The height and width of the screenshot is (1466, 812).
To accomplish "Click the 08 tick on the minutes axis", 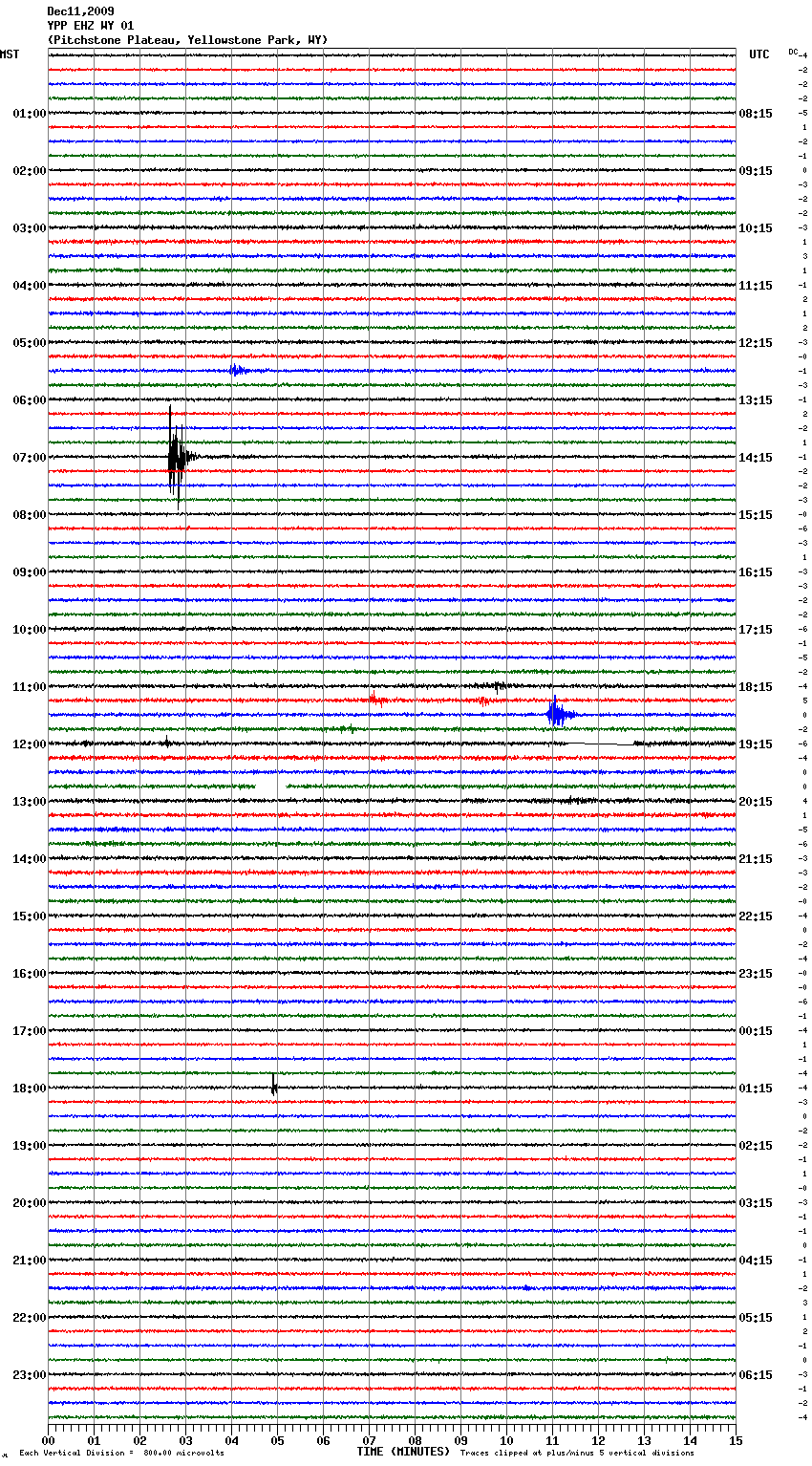I will 415,1440.
